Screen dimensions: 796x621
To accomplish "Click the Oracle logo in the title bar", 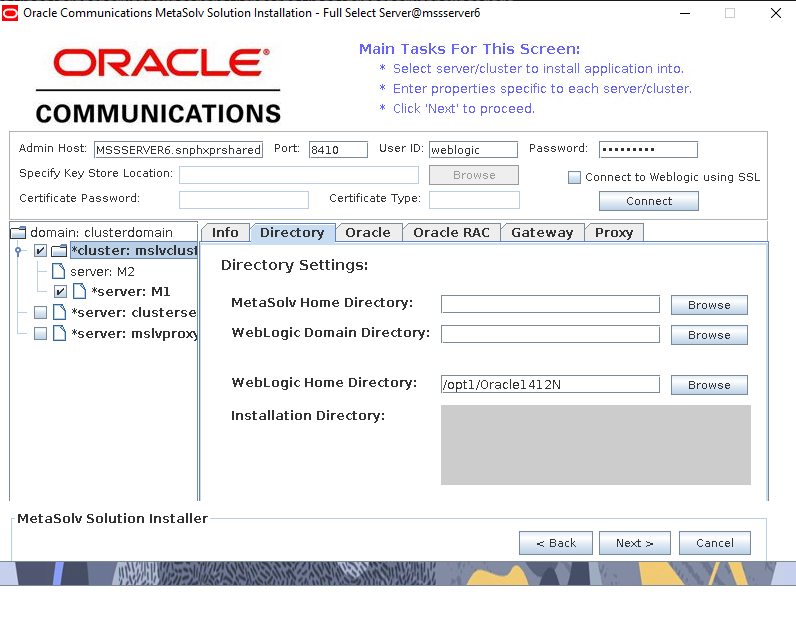I will 10,13.
